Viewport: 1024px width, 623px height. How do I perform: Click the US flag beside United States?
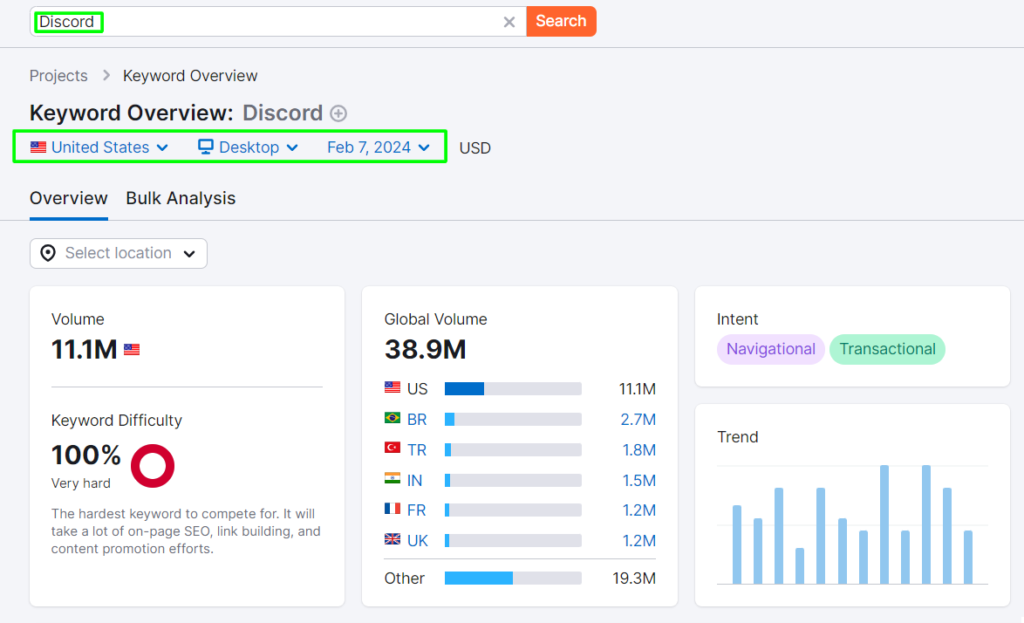coord(39,147)
